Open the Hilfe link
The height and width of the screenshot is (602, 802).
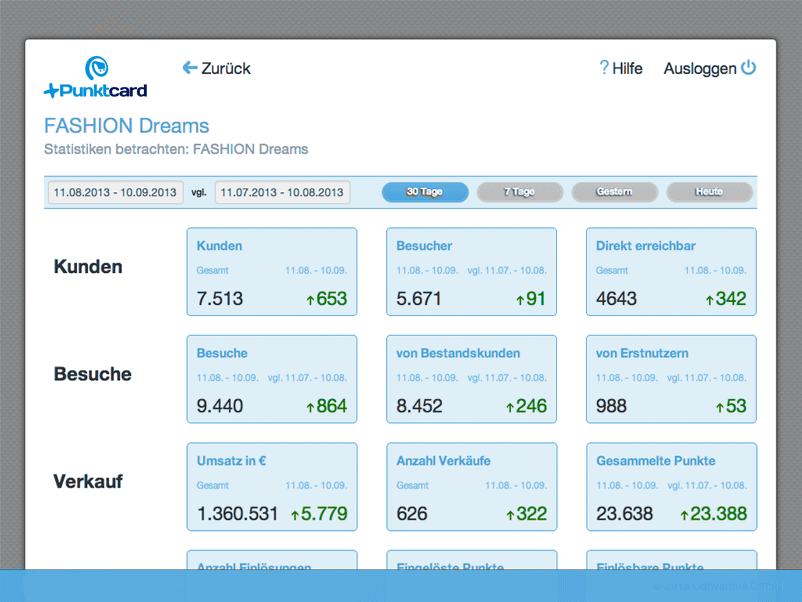627,68
